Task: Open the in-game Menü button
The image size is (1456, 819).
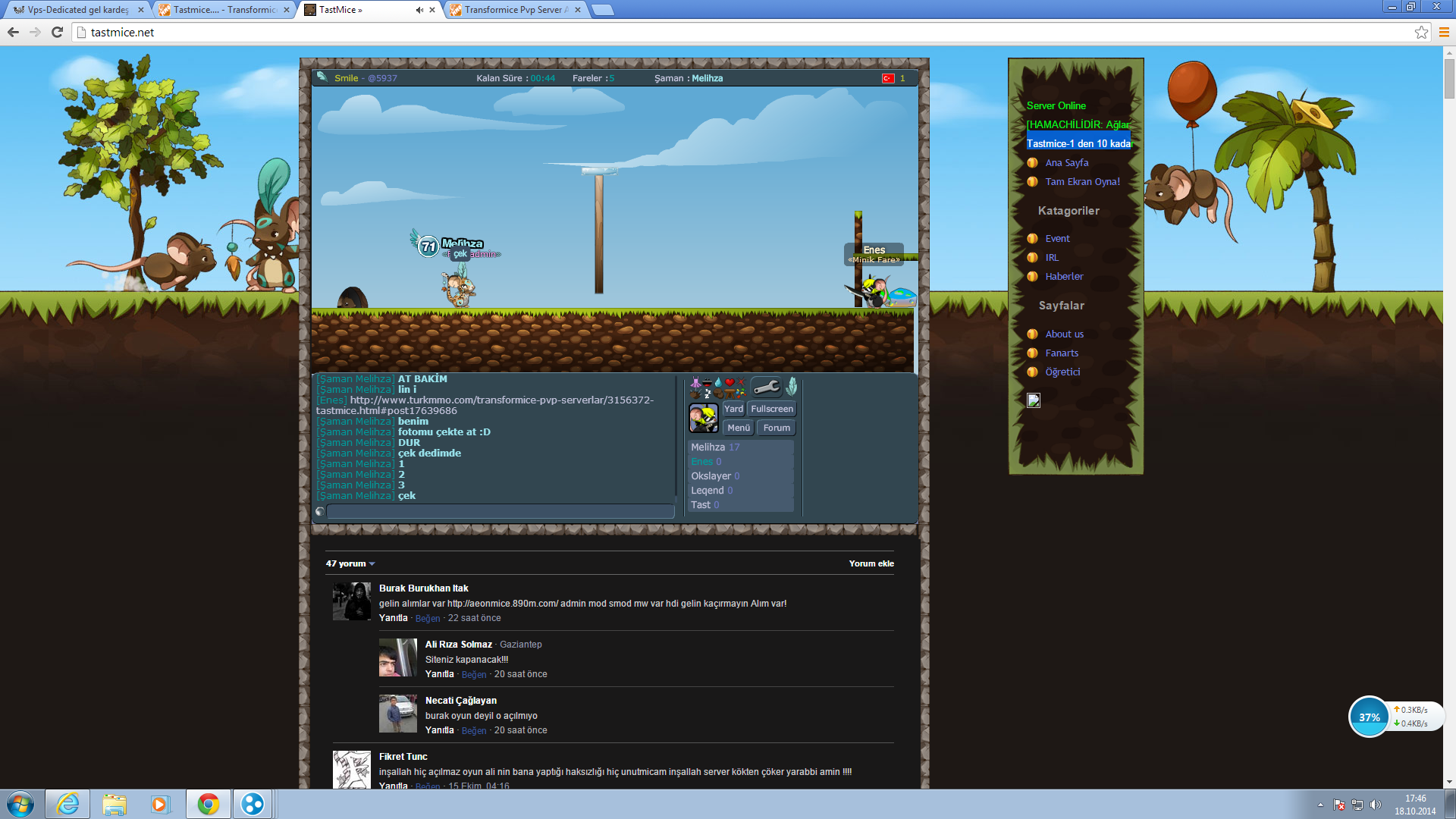Action: (739, 428)
